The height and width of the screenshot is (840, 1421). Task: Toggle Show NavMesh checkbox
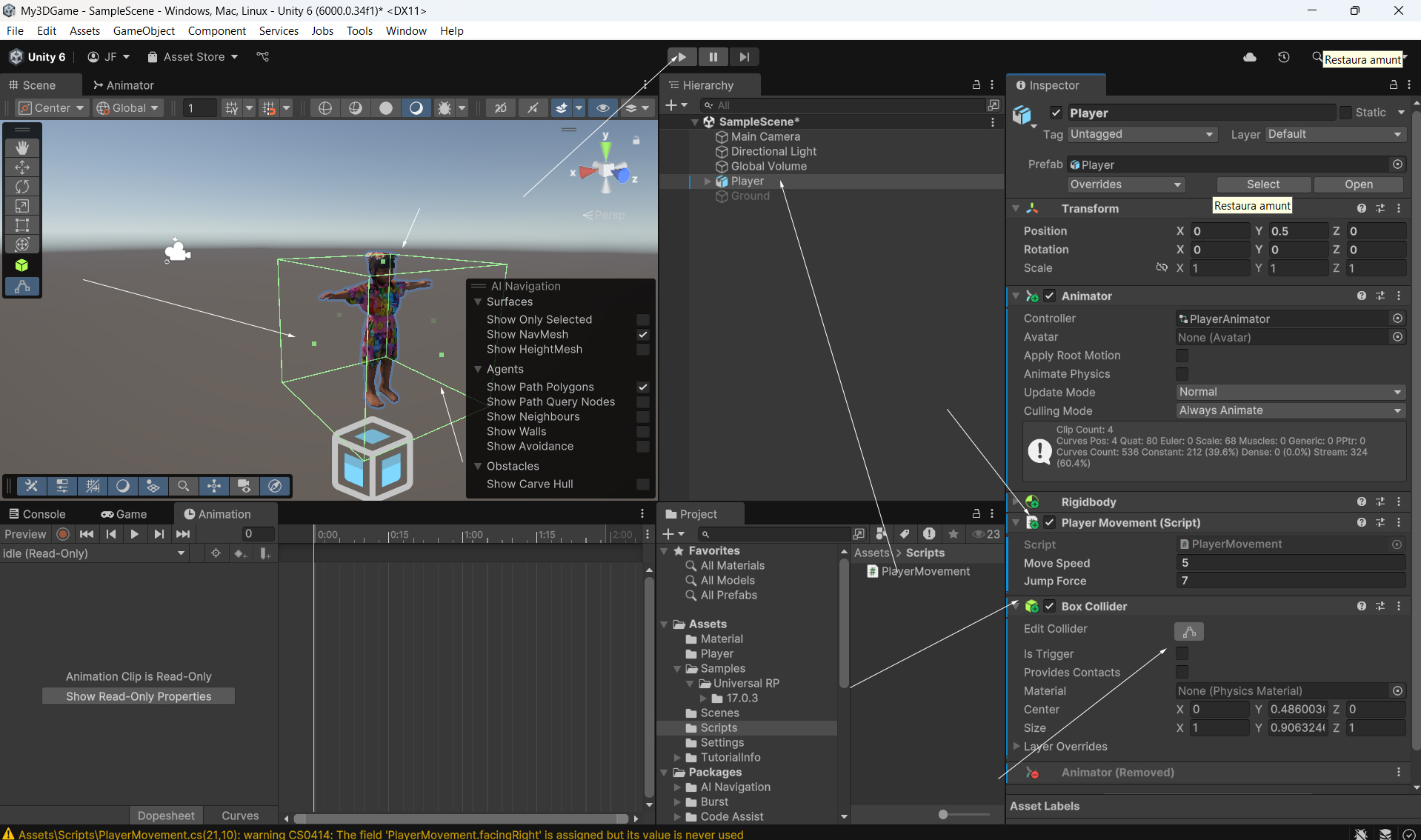(x=643, y=335)
